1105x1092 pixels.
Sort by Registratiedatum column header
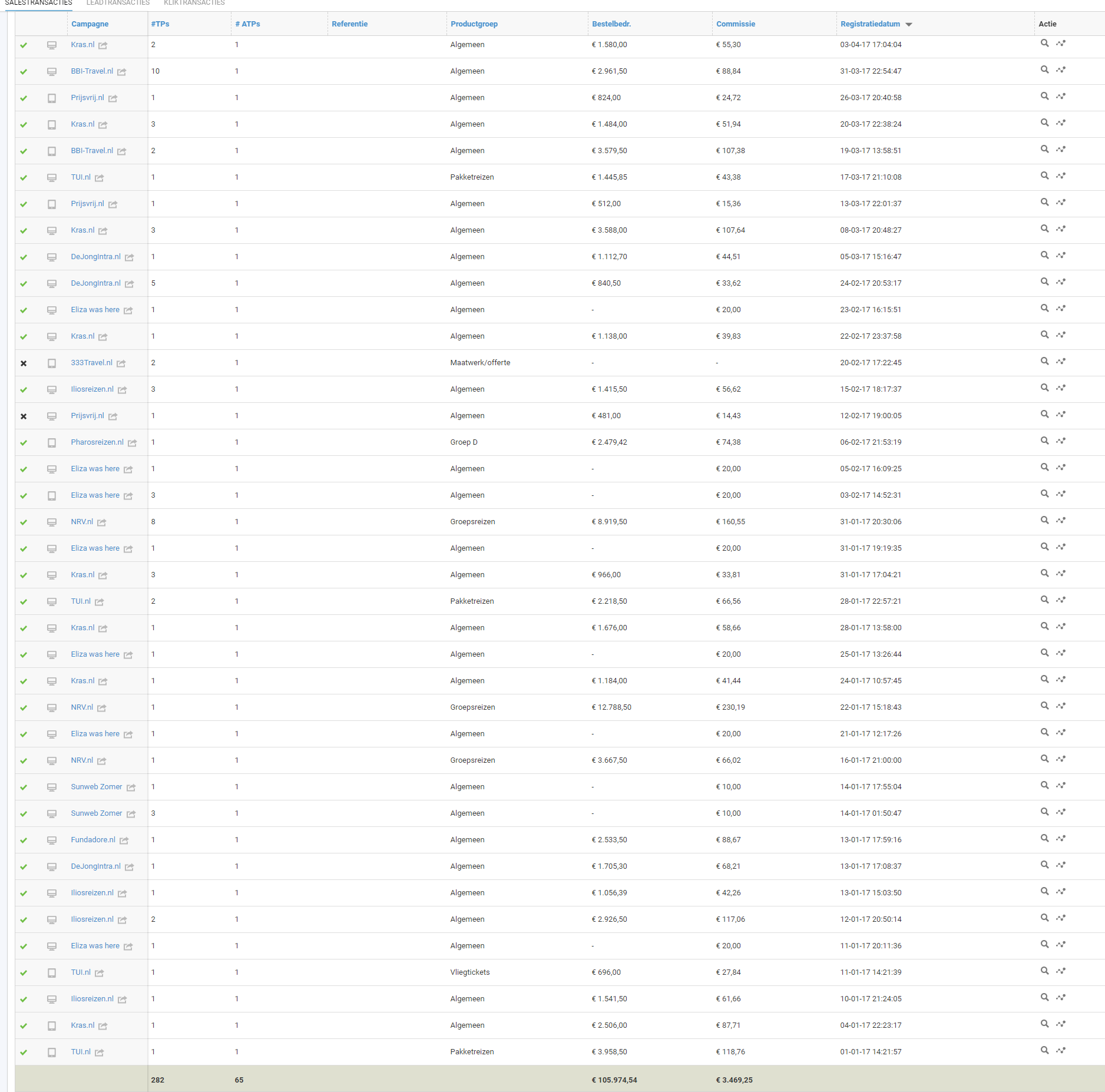870,24
